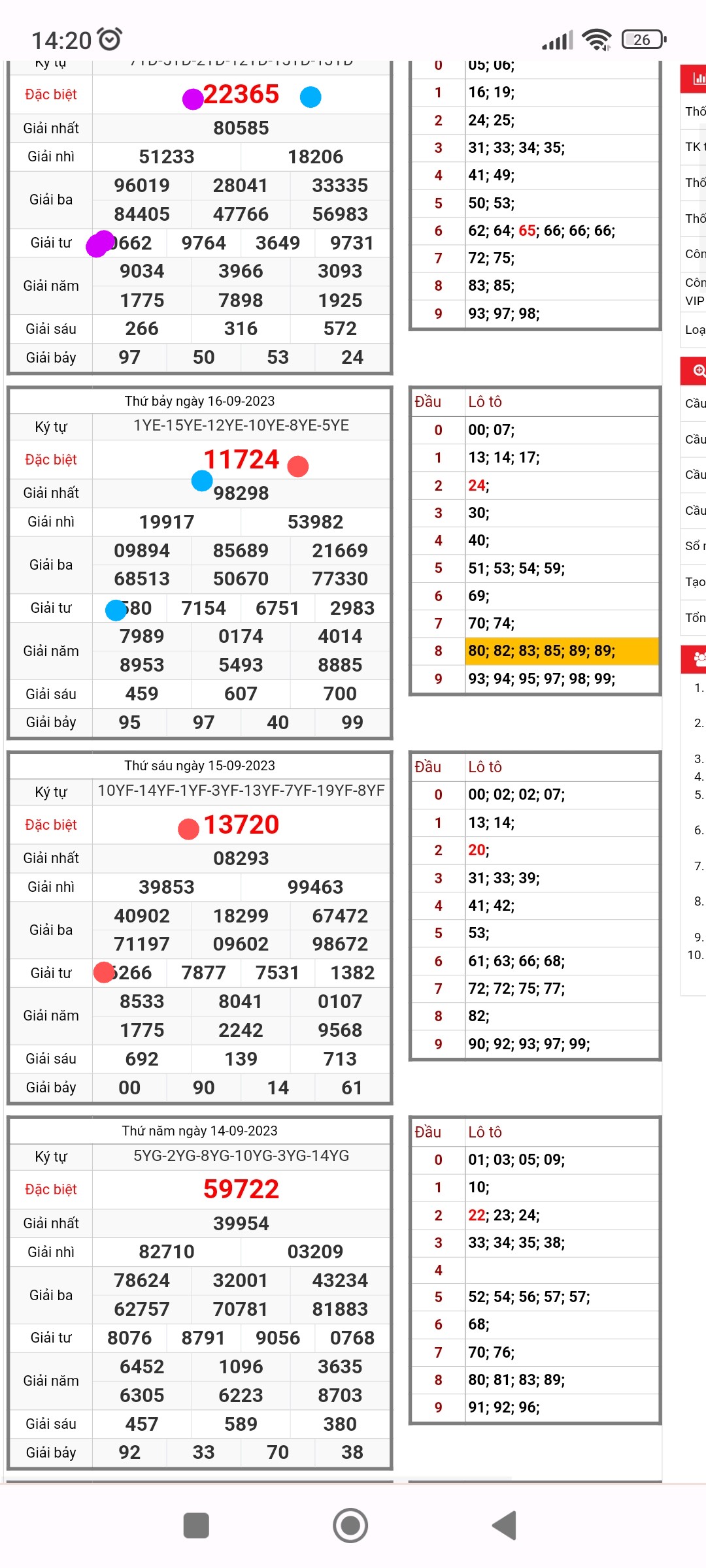This screenshot has height=1568, width=706.
Task: Tap the fifth prize number 5493
Action: [241, 665]
